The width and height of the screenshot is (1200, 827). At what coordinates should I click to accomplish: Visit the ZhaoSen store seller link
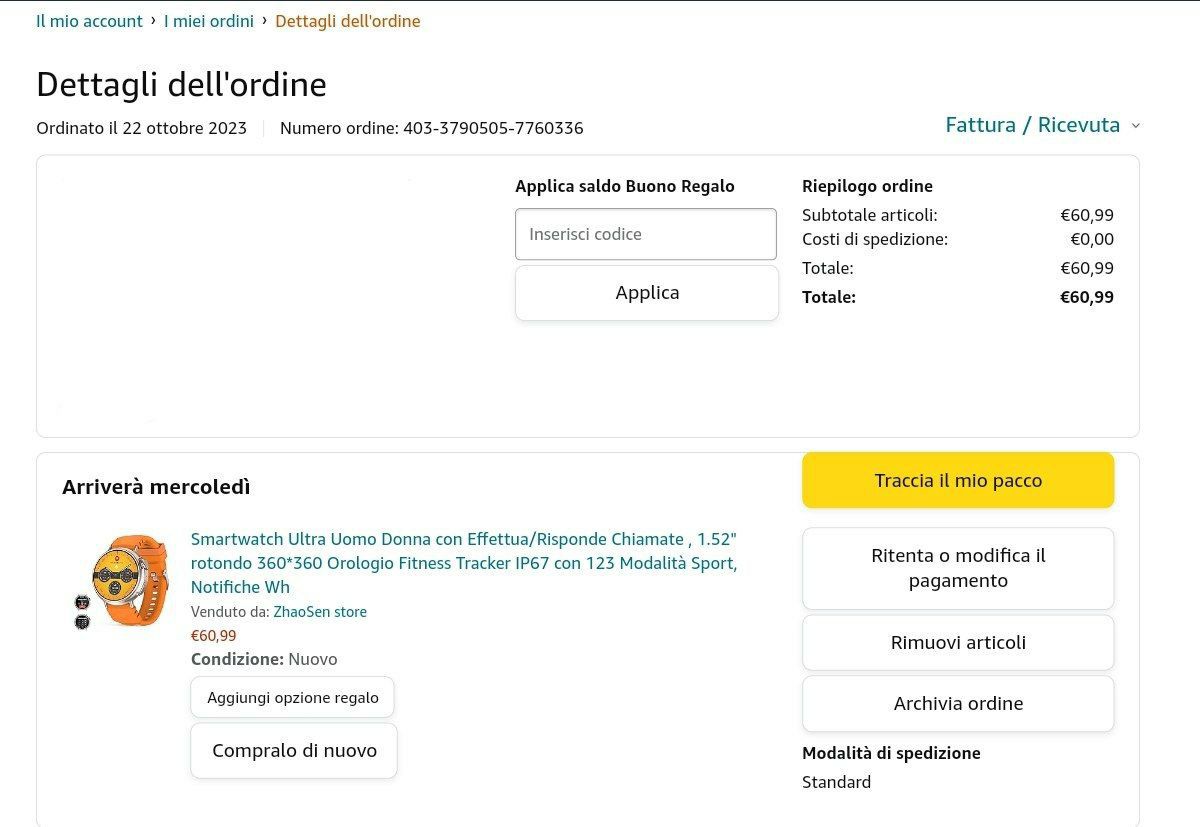pyautogui.click(x=320, y=612)
